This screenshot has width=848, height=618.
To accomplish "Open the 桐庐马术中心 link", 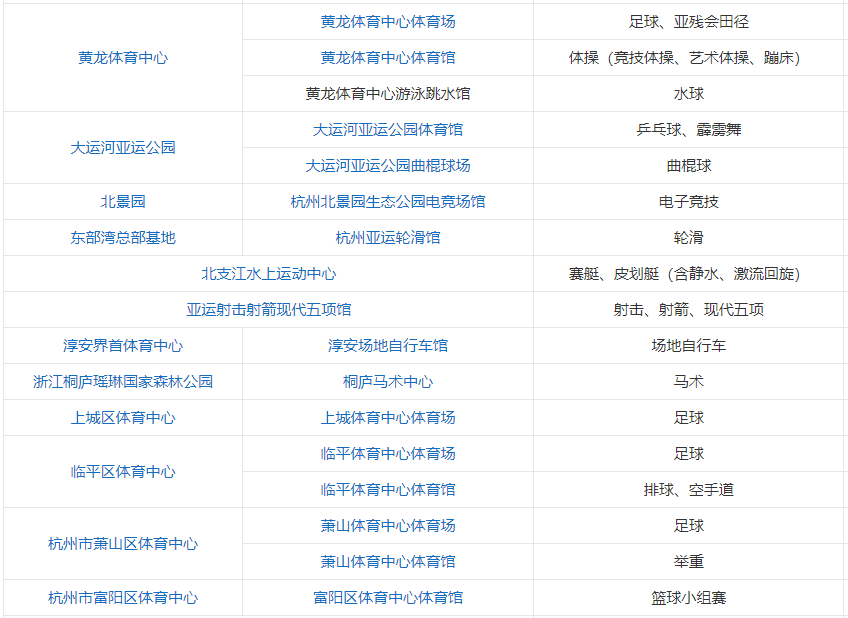I will [x=388, y=382].
